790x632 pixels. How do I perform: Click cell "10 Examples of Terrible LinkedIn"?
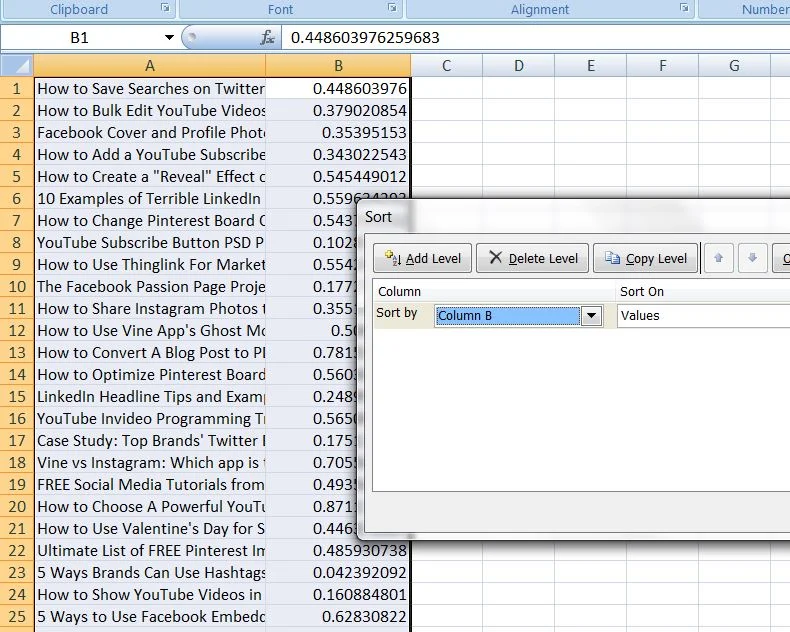[x=150, y=199]
